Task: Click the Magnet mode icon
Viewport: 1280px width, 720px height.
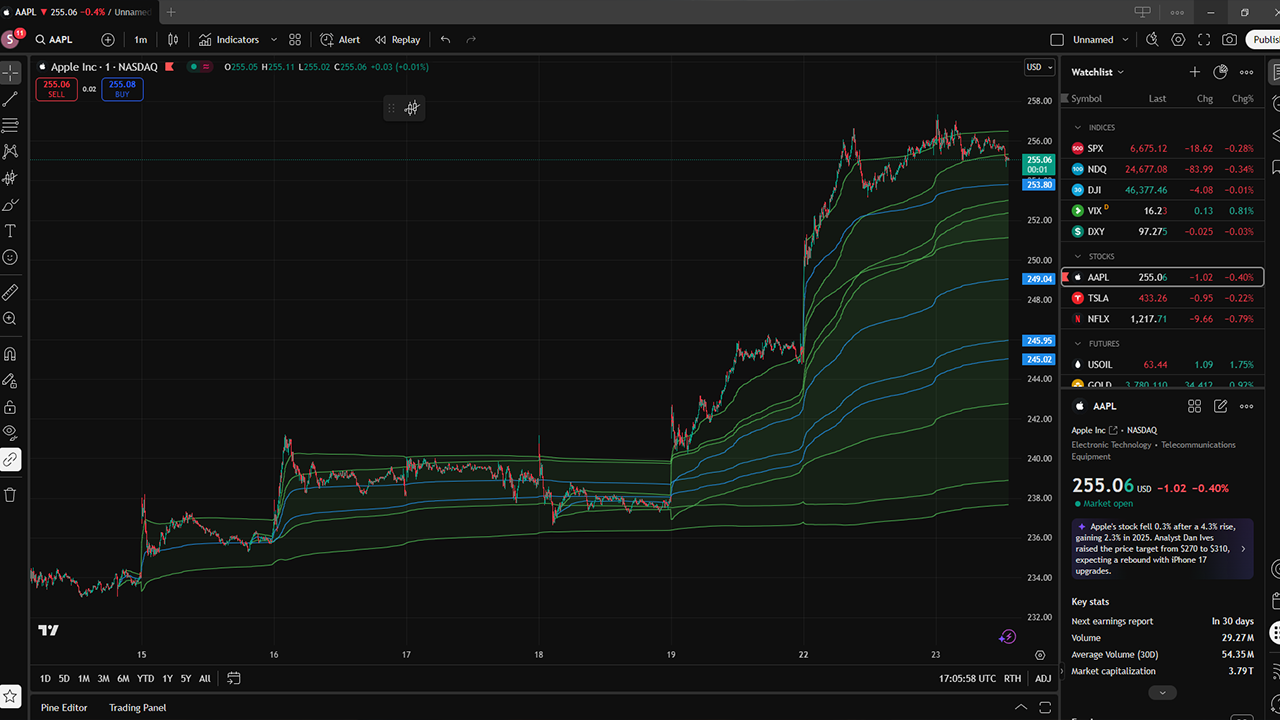Action: tap(10, 354)
